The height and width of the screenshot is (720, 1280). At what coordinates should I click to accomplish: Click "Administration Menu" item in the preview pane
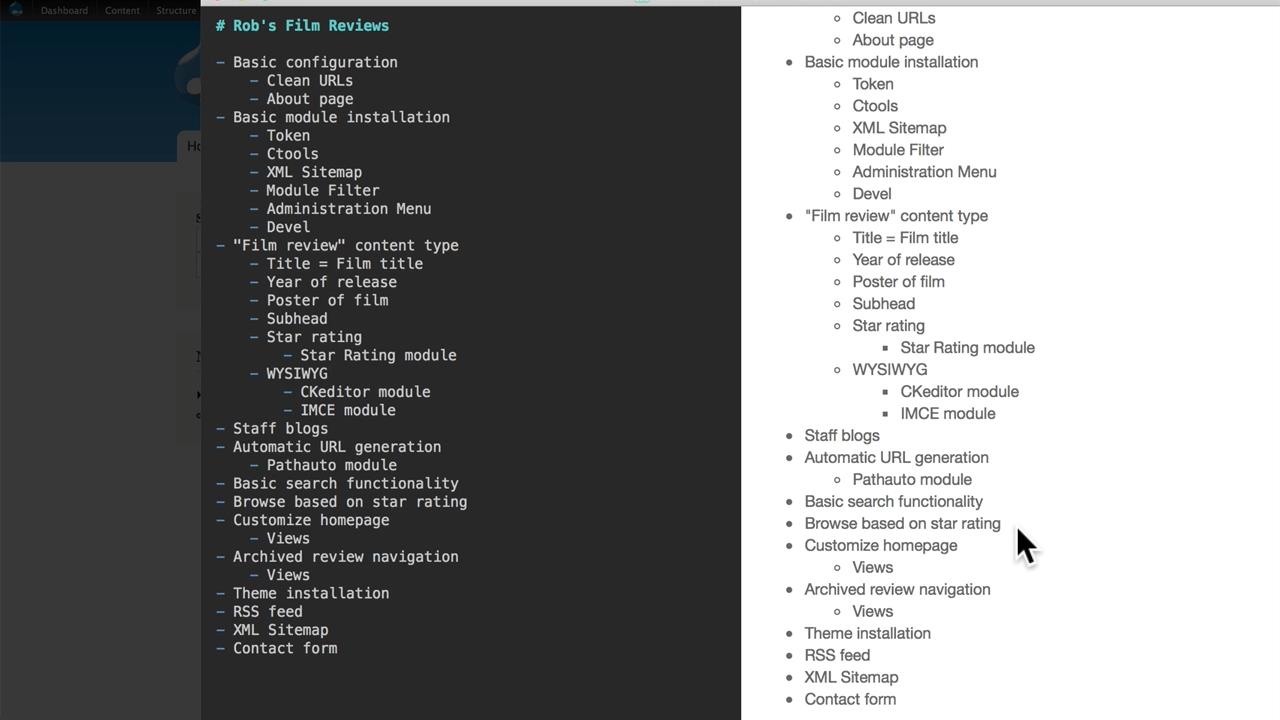pos(924,172)
